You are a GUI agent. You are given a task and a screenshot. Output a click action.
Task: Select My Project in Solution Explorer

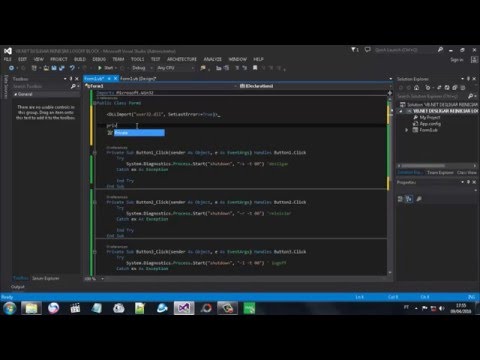[x=430, y=117]
